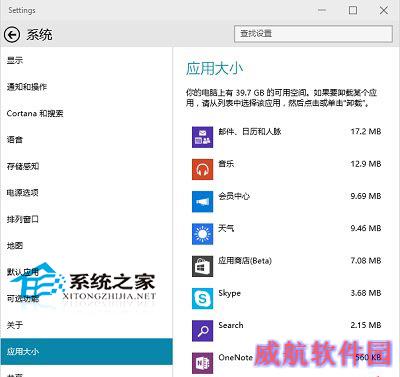Close the Settings window
This screenshot has width=400, height=377.
coord(384,10)
